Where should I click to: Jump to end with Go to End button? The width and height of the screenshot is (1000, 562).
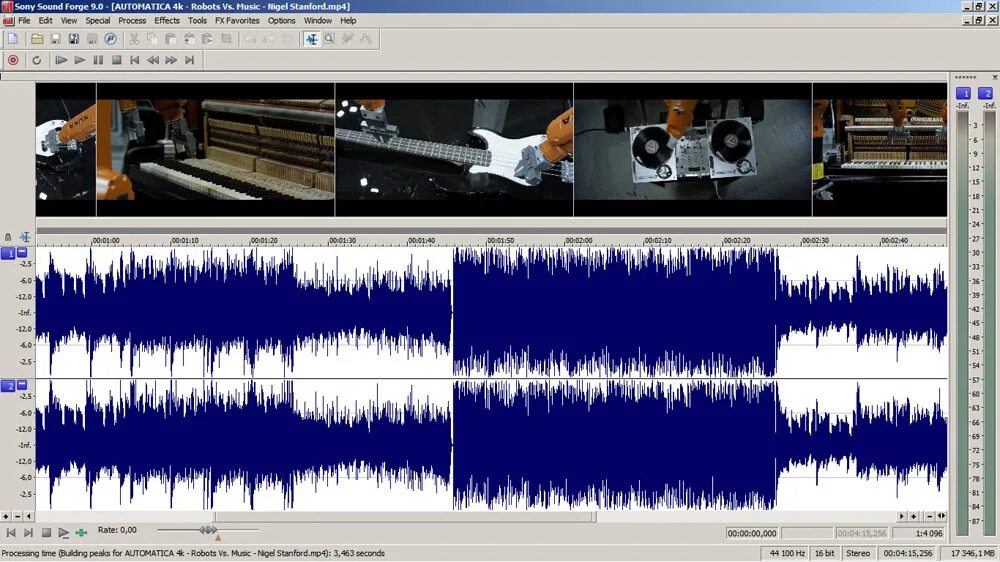pos(189,60)
